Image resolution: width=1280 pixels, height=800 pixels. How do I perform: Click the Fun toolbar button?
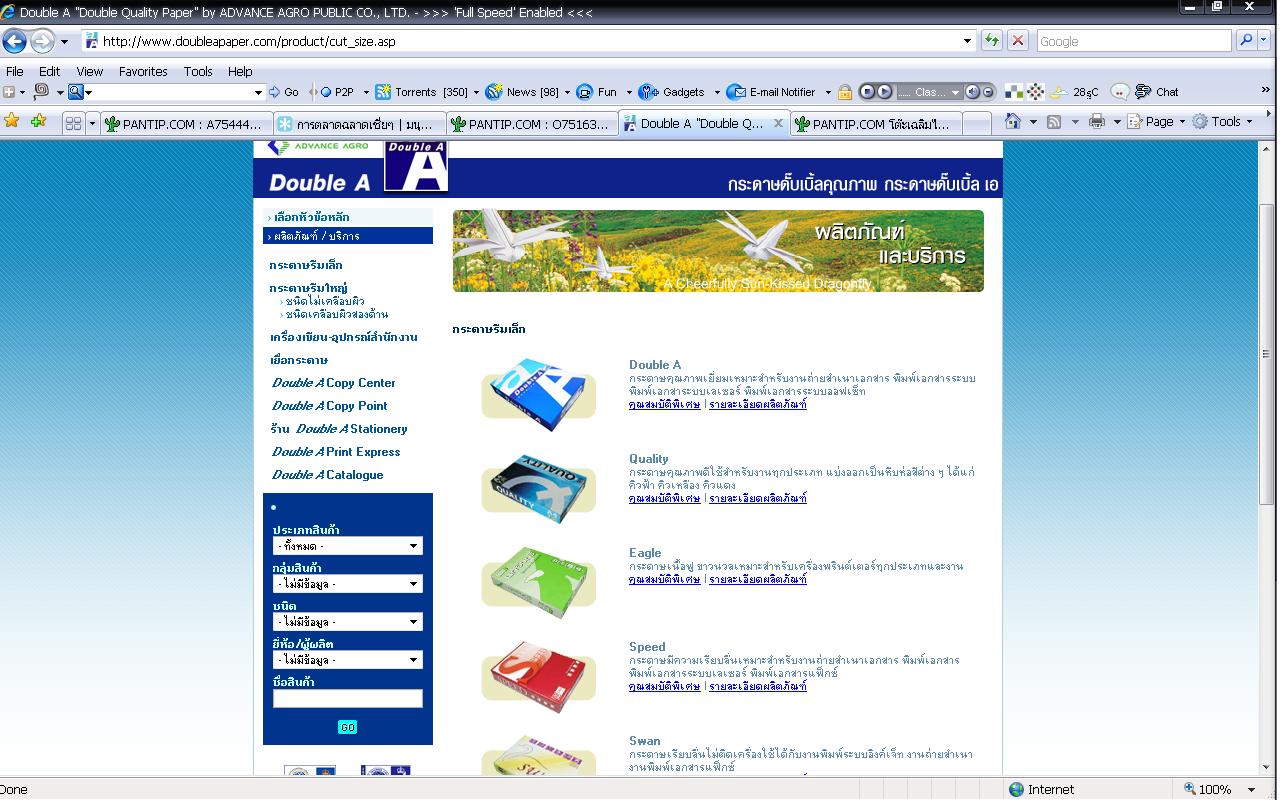pyautogui.click(x=598, y=92)
